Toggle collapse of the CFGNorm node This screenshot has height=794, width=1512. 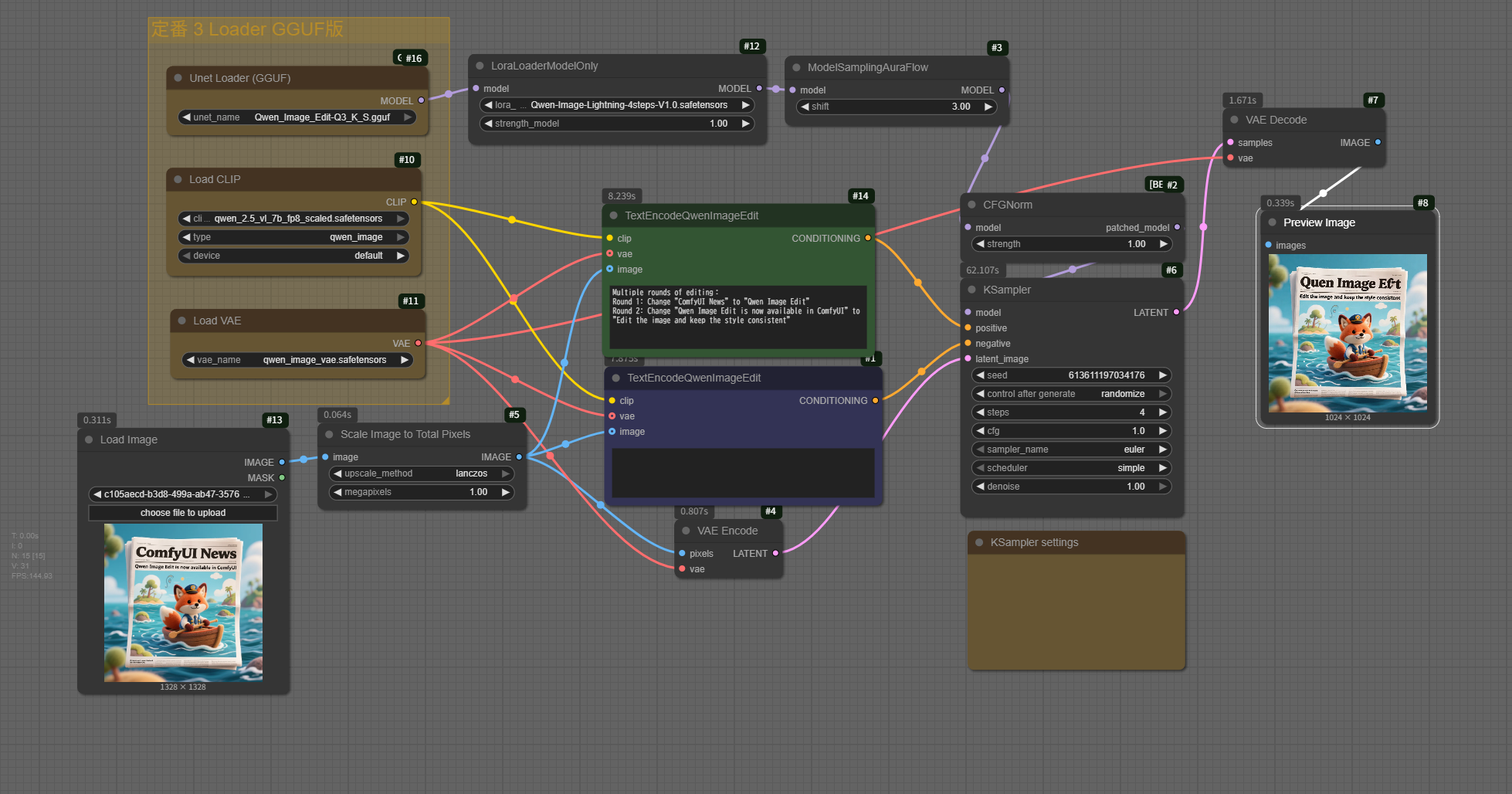(x=971, y=205)
